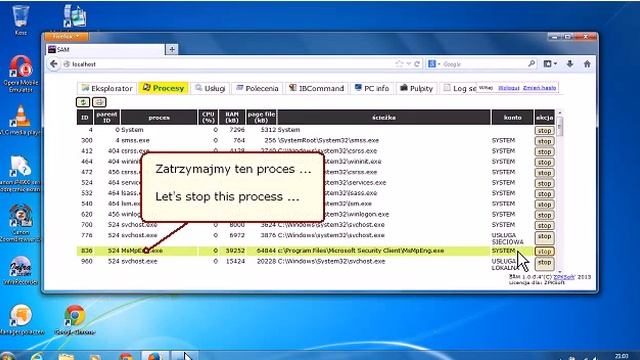Click the konto column header

coord(513,118)
